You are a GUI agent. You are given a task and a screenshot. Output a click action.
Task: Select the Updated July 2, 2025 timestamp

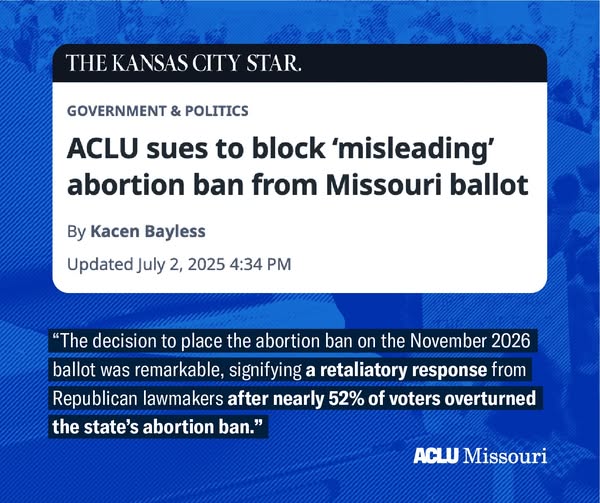pos(179,264)
